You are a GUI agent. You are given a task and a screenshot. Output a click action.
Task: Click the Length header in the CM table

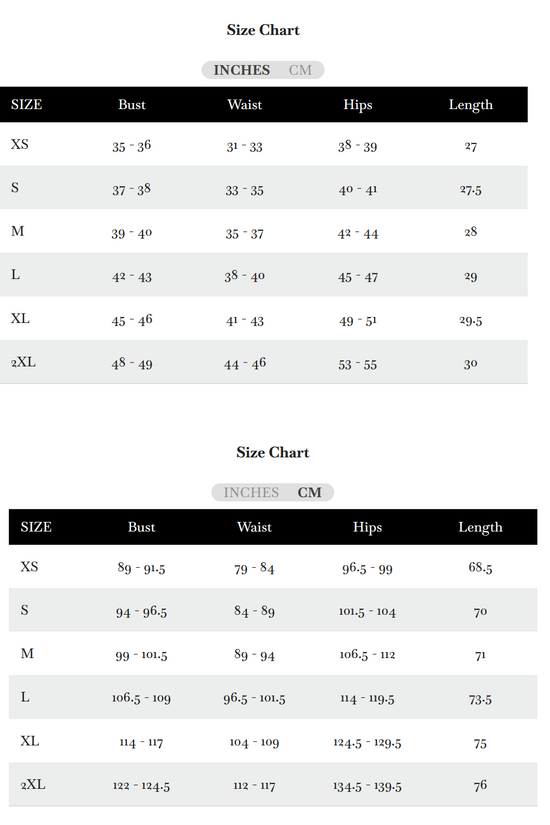[480, 527]
